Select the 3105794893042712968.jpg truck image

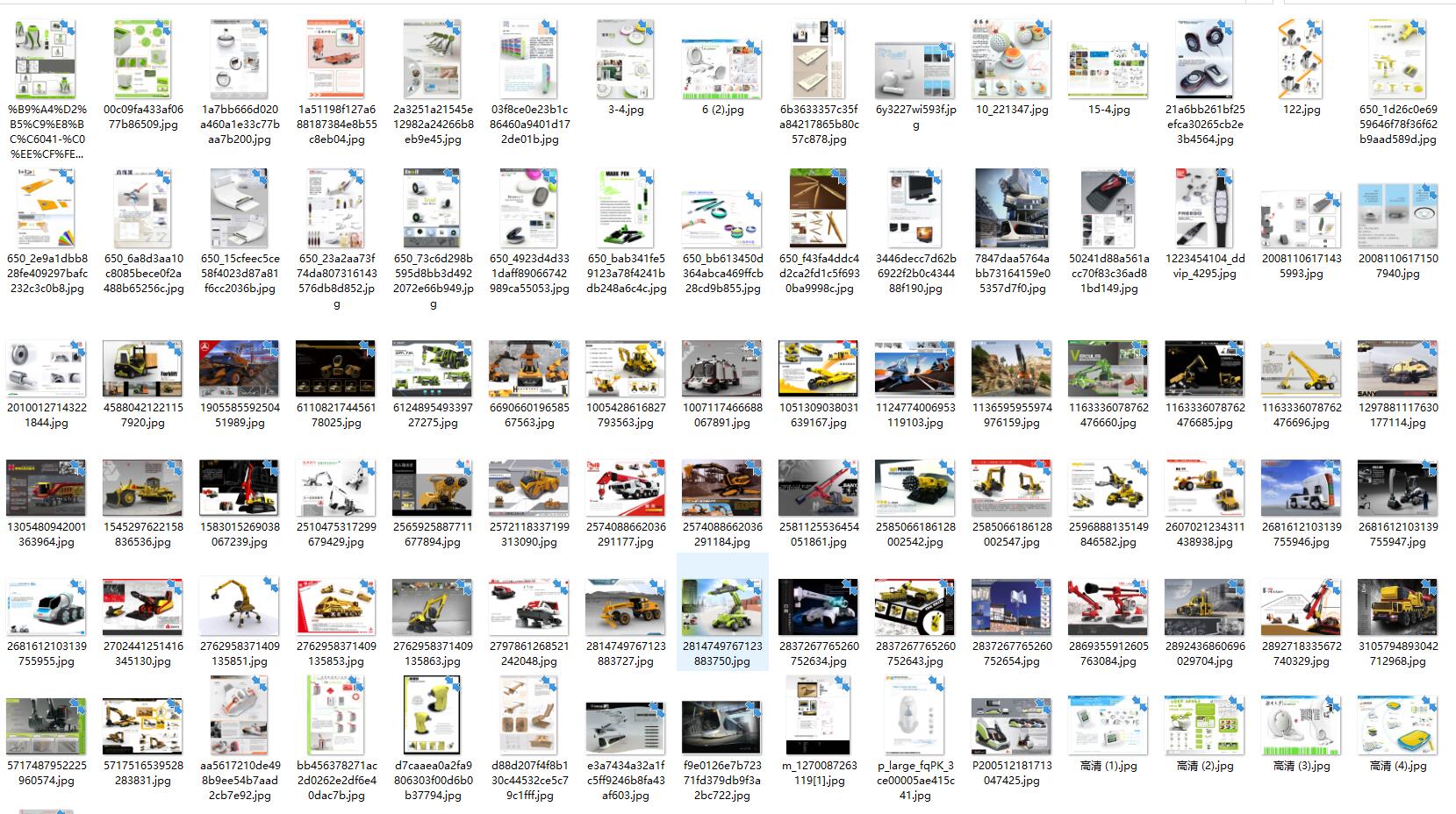tap(1397, 605)
